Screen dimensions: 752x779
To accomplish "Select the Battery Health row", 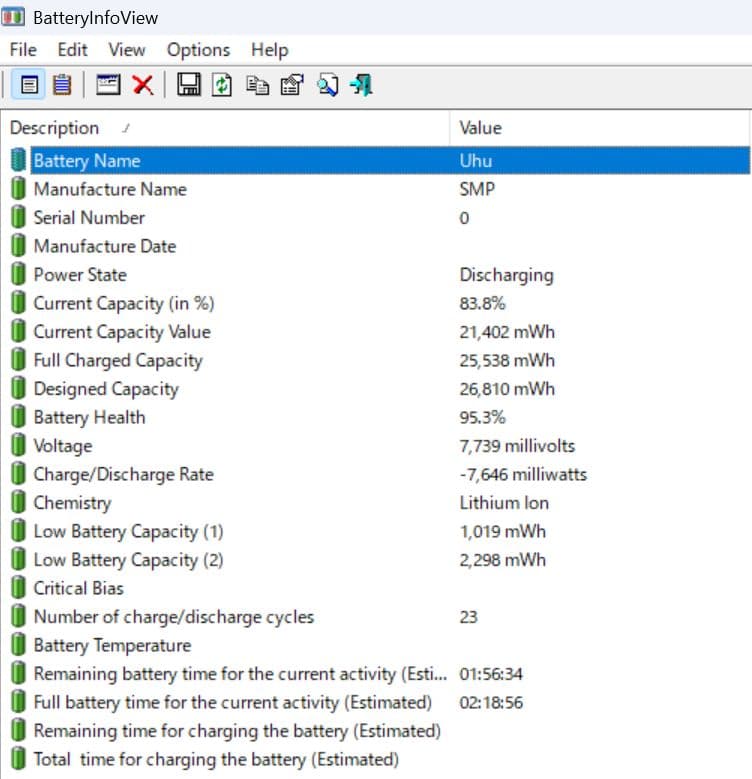I will (89, 417).
